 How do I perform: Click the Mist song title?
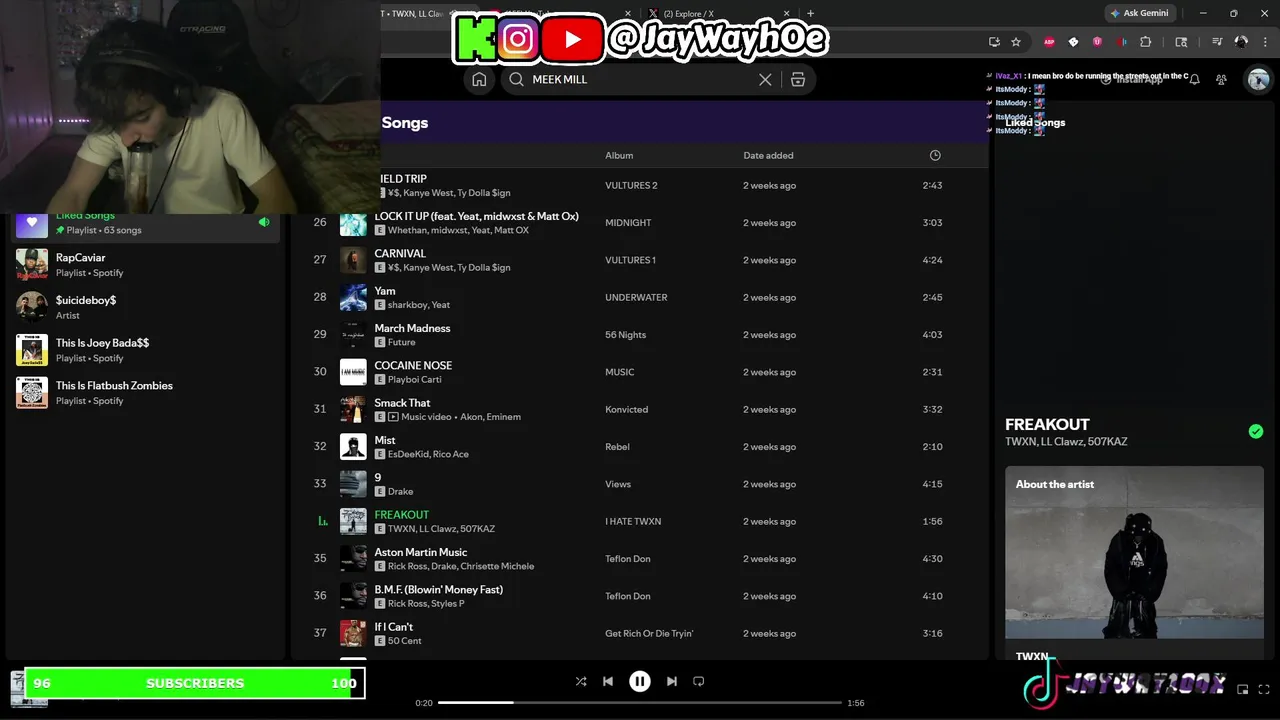(x=385, y=440)
